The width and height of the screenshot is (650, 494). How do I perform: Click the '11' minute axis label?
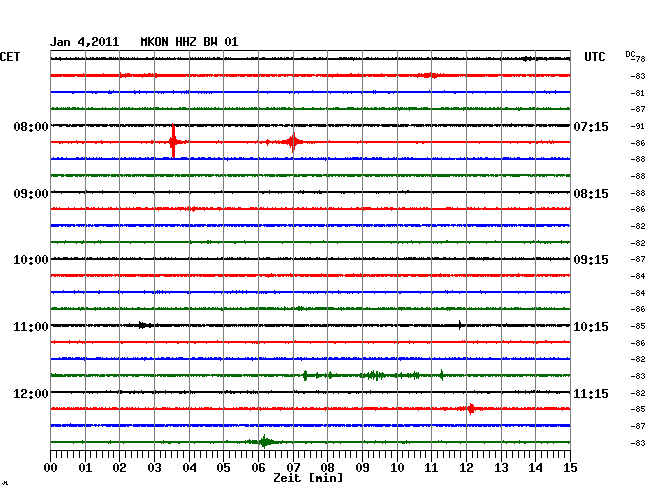click(432, 468)
